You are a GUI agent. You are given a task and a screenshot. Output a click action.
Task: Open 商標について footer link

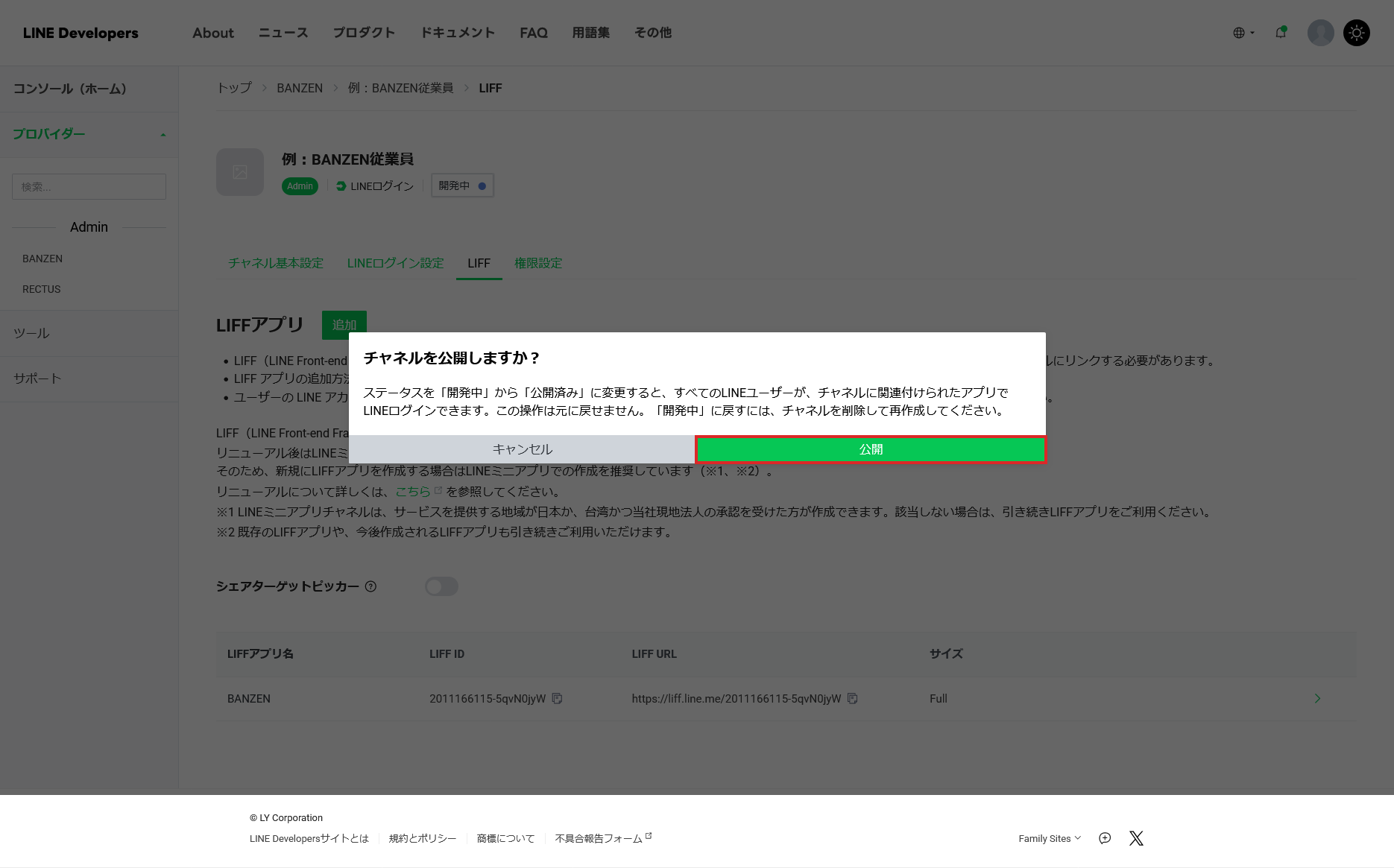(505, 838)
